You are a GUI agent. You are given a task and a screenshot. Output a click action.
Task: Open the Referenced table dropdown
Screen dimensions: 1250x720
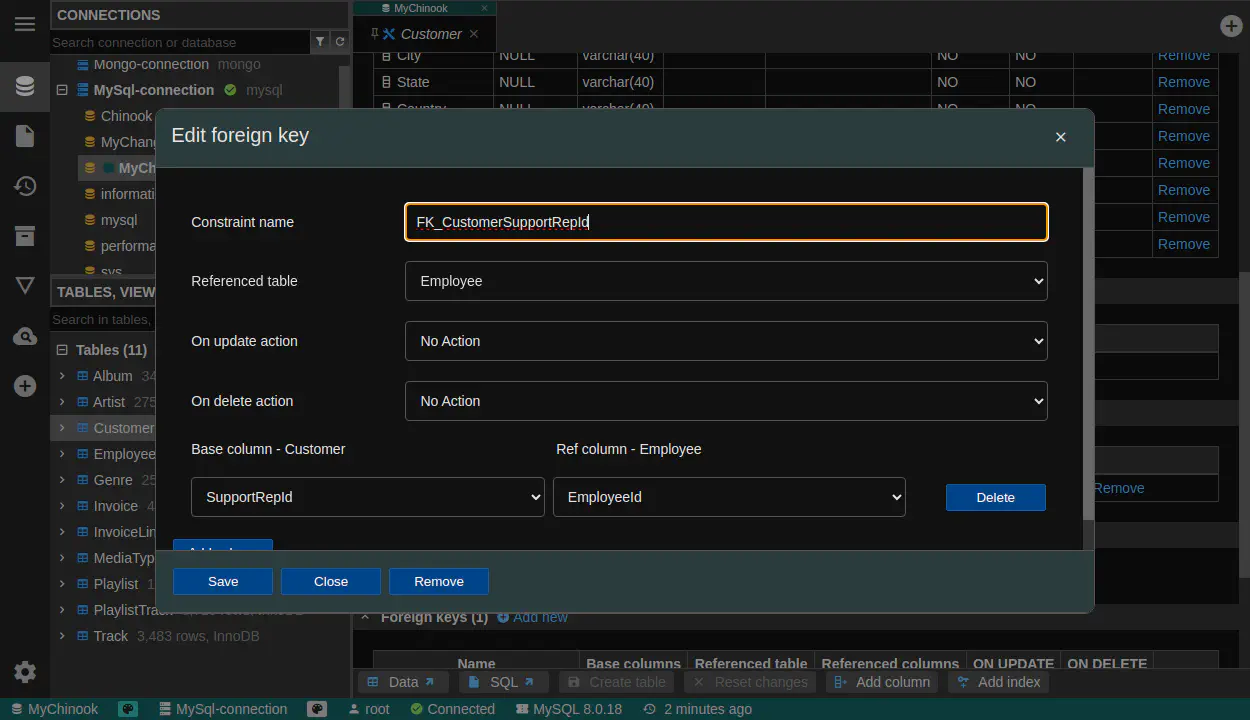coord(725,281)
